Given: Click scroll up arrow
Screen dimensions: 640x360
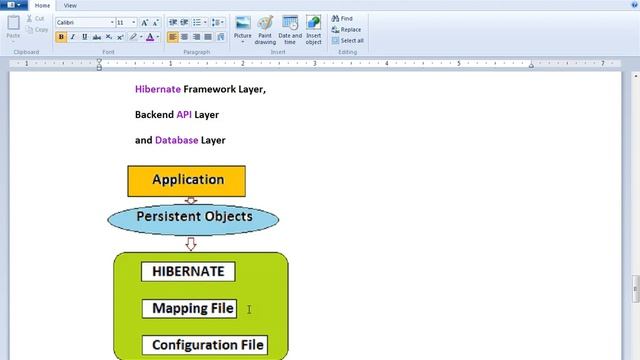Looking at the screenshot, I should (636, 76).
